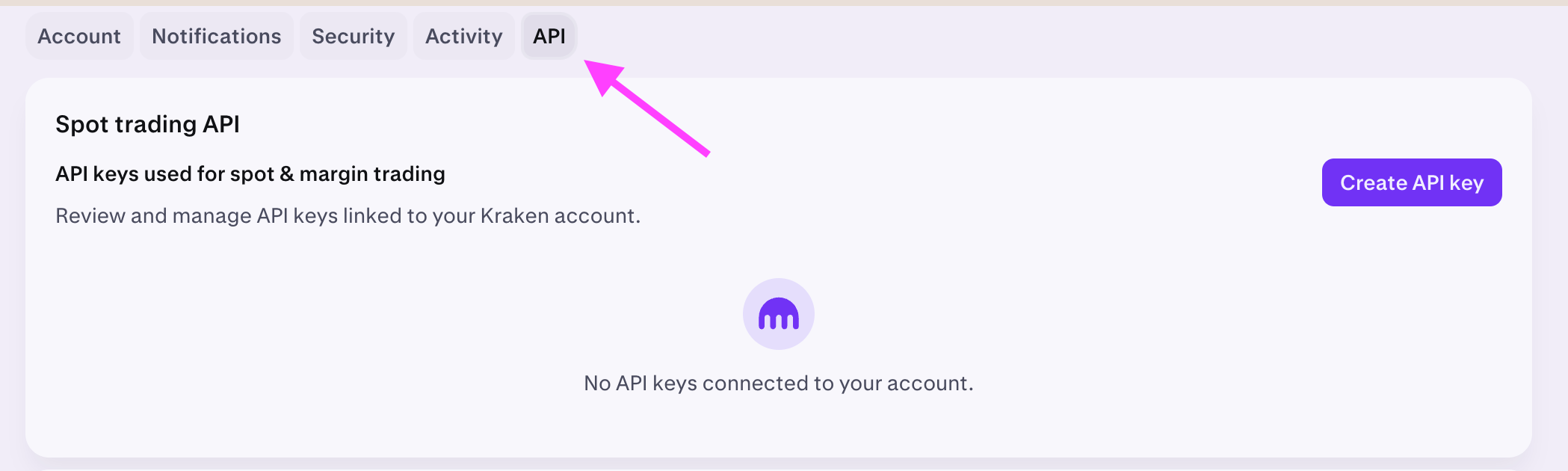This screenshot has height=471, width=1568.
Task: Select the review and manage API keys description
Action: point(348,216)
